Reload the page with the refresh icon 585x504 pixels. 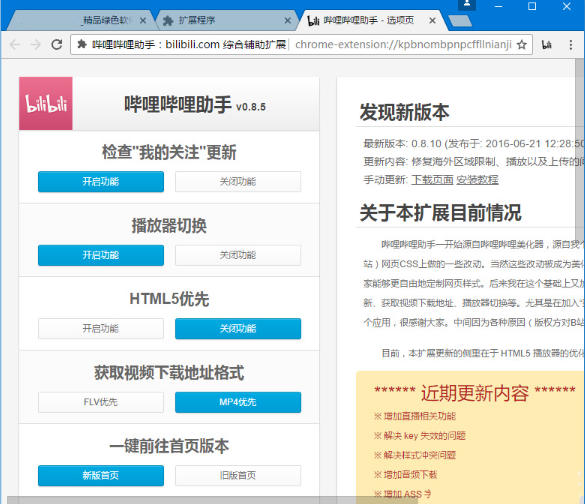[x=57, y=45]
